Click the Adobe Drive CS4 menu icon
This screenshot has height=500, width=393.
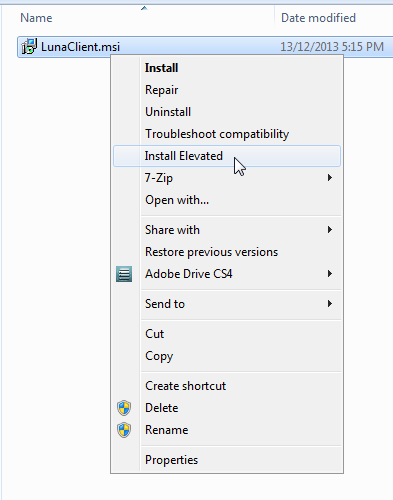[x=124, y=274]
